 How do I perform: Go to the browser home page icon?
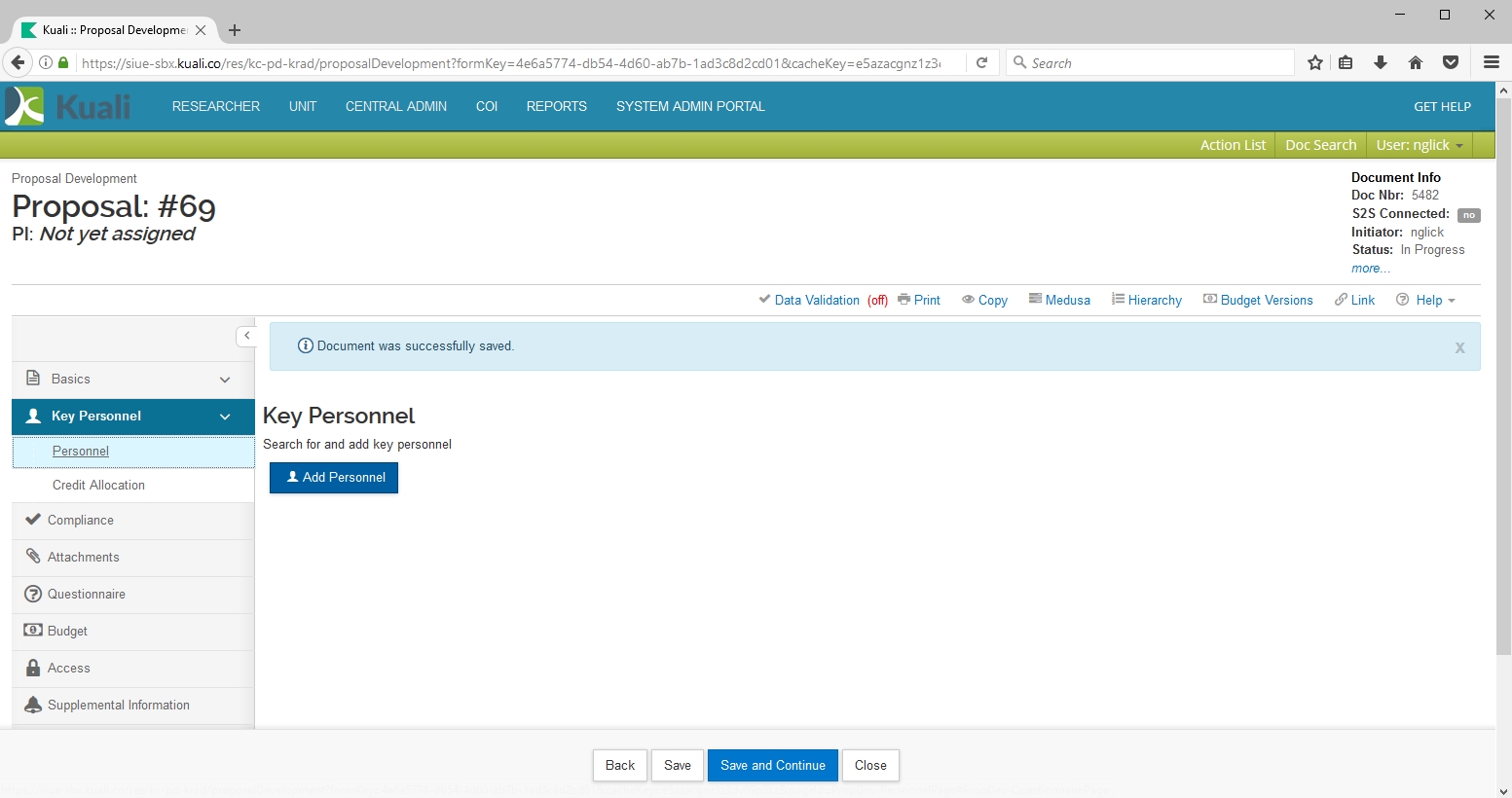coord(1416,63)
